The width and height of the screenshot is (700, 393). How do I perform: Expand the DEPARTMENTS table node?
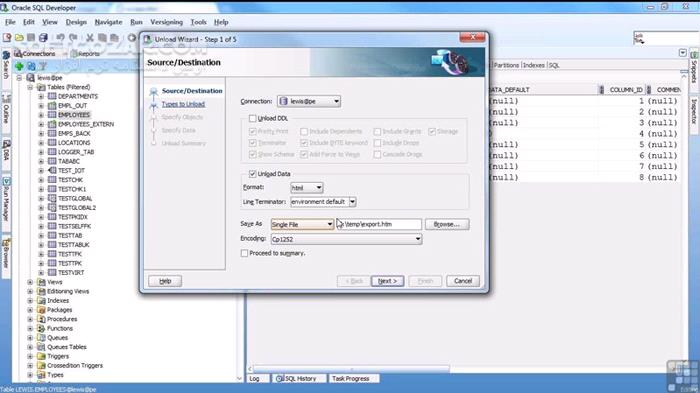[x=41, y=96]
